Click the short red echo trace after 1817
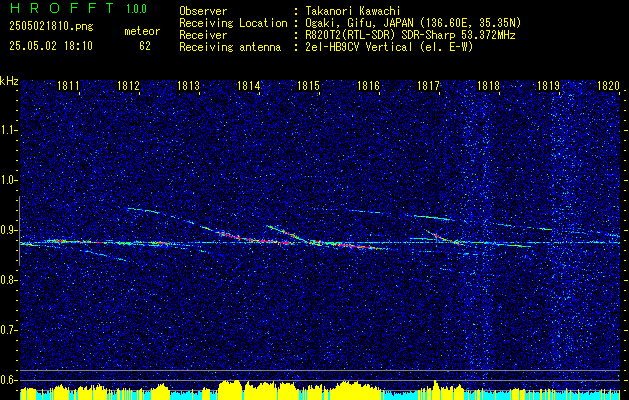 coord(445,238)
